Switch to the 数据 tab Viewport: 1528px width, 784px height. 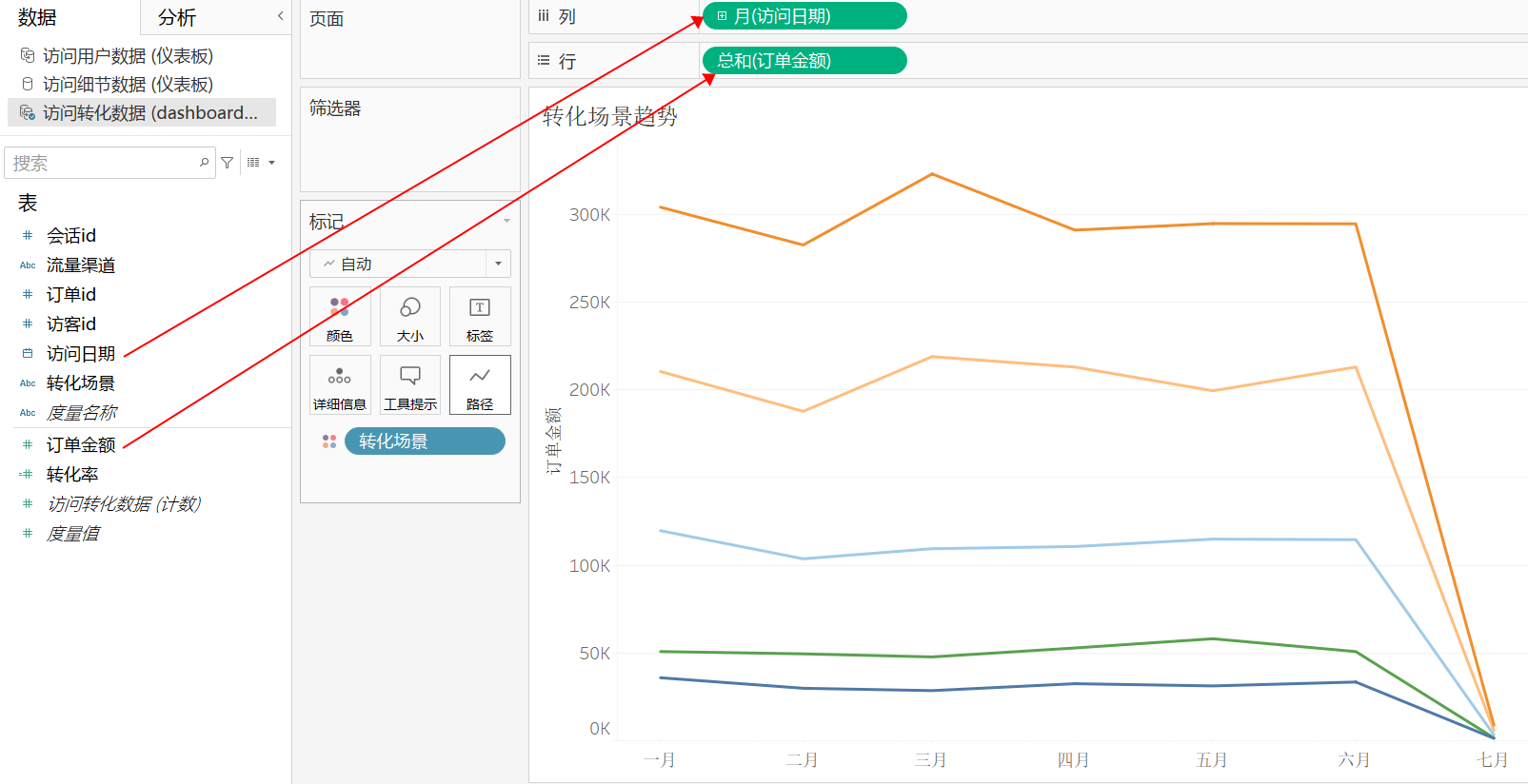pyautogui.click(x=37, y=17)
